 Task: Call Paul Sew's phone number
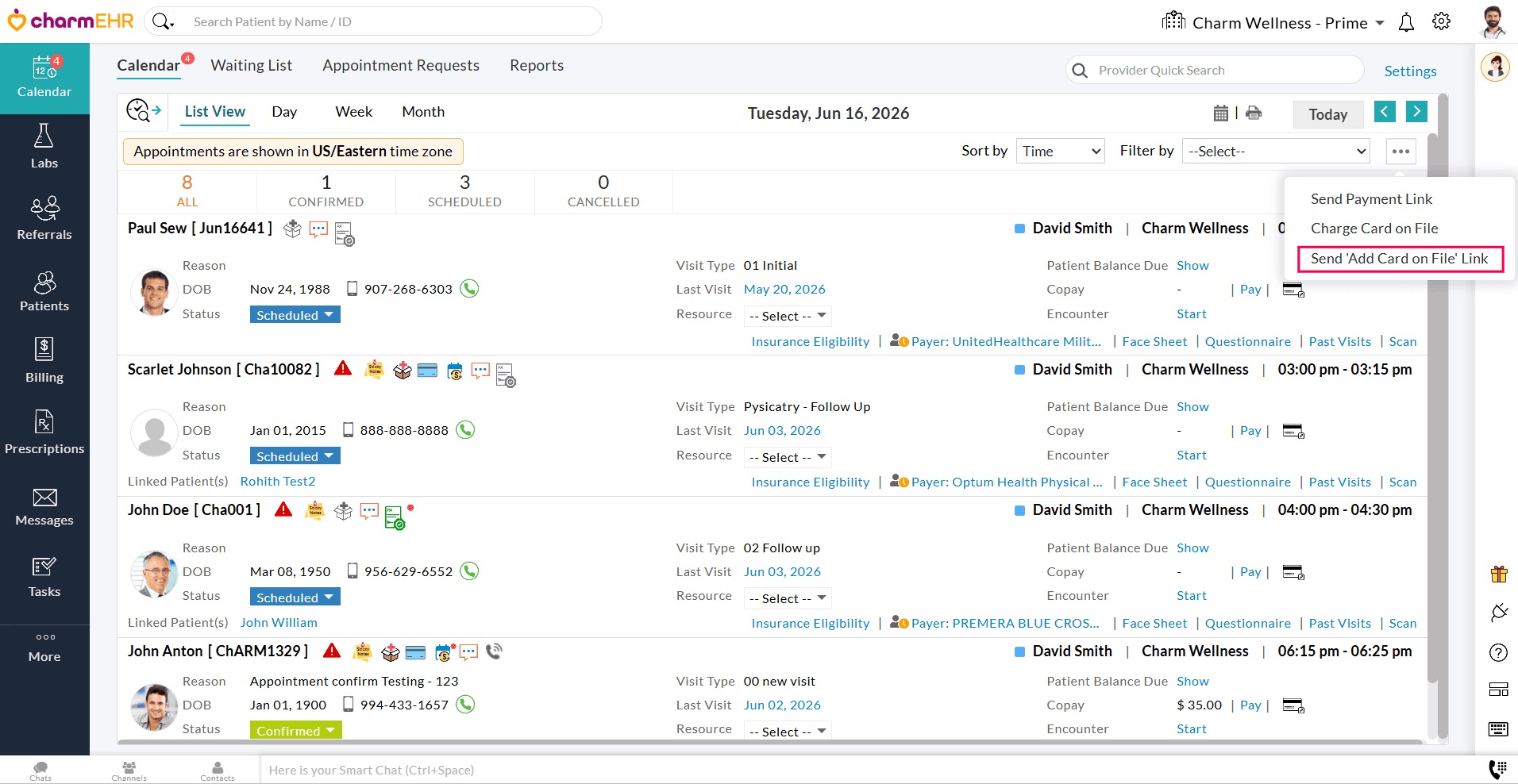click(x=469, y=289)
